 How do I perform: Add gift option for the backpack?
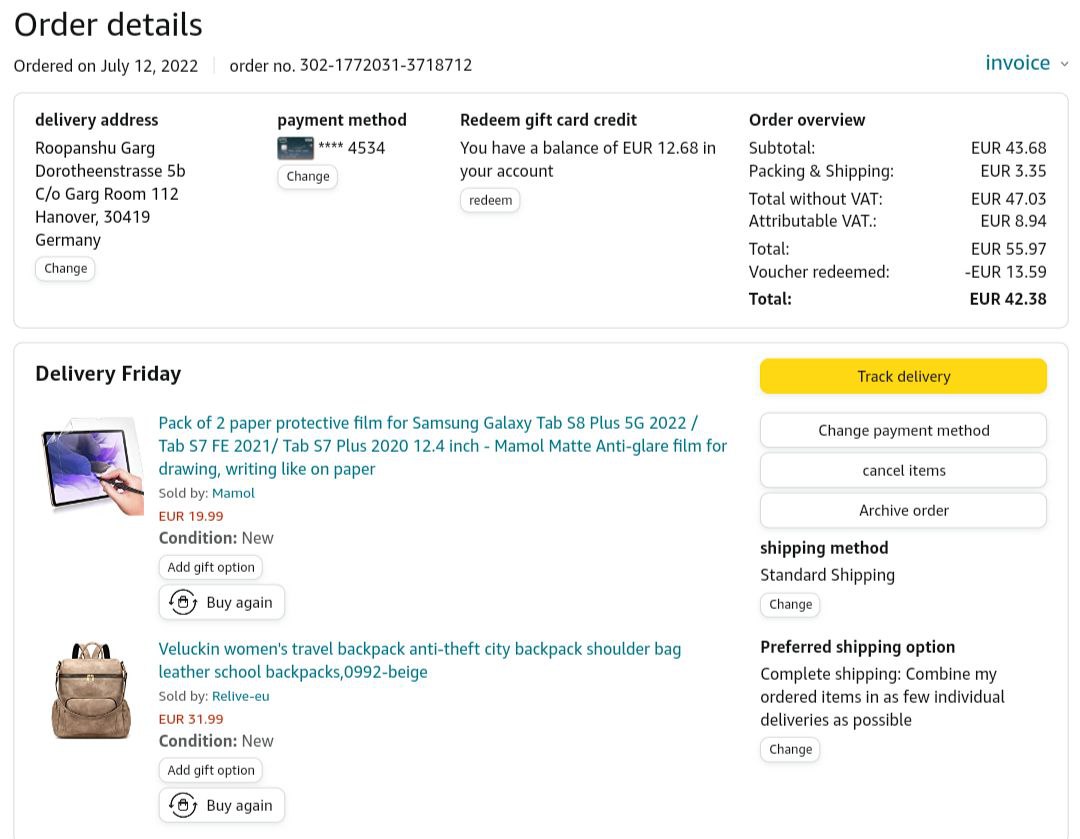coord(211,770)
